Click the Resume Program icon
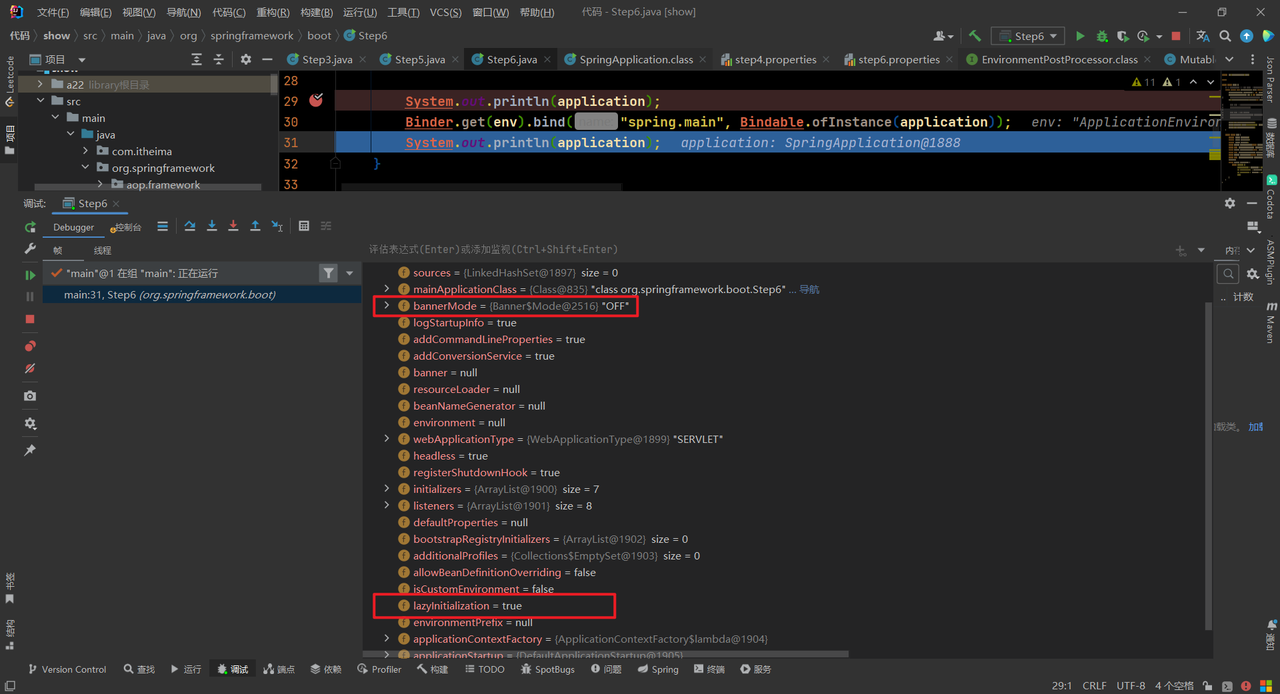 [x=30, y=275]
